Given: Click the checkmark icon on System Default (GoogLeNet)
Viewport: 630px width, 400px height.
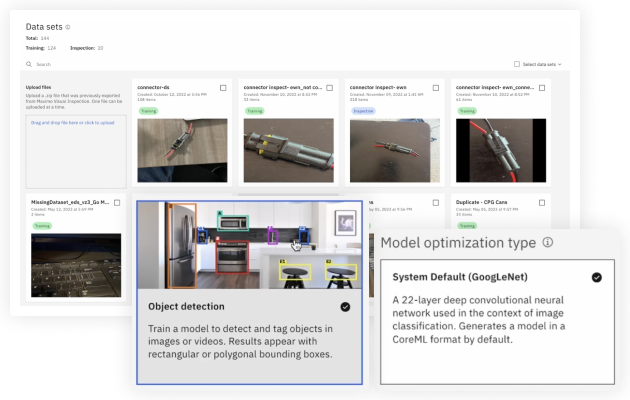Looking at the screenshot, I should tap(597, 278).
